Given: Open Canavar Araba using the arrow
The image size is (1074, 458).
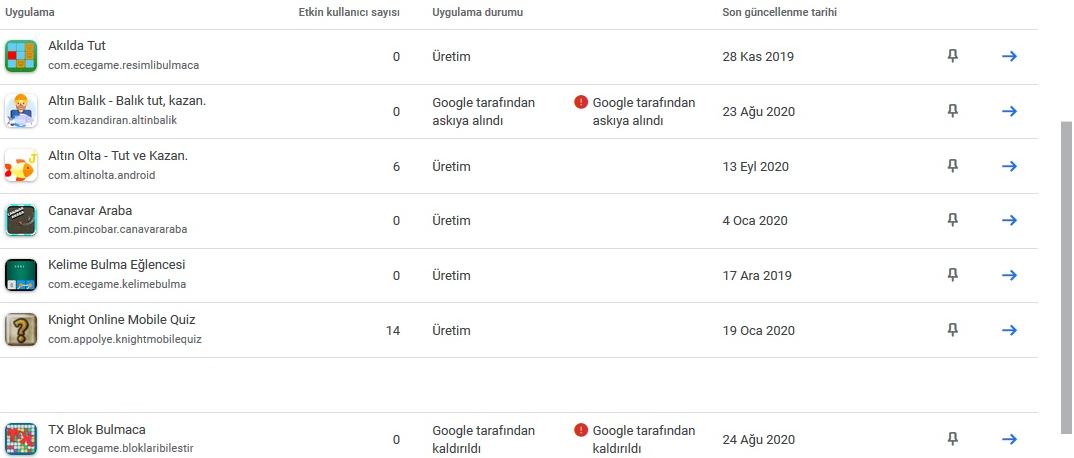Looking at the screenshot, I should tap(1009, 220).
